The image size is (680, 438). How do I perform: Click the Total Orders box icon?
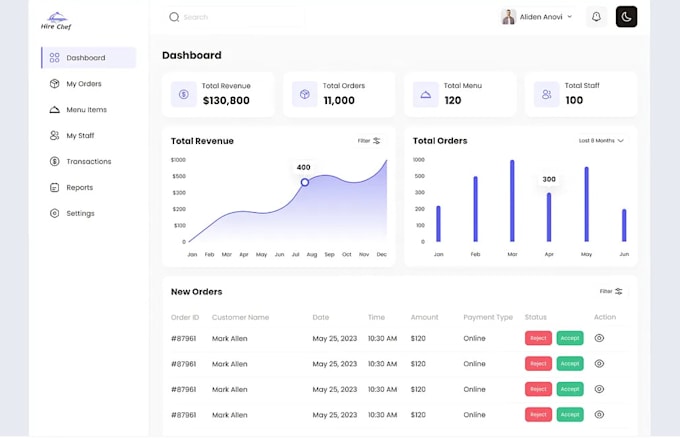coord(304,94)
